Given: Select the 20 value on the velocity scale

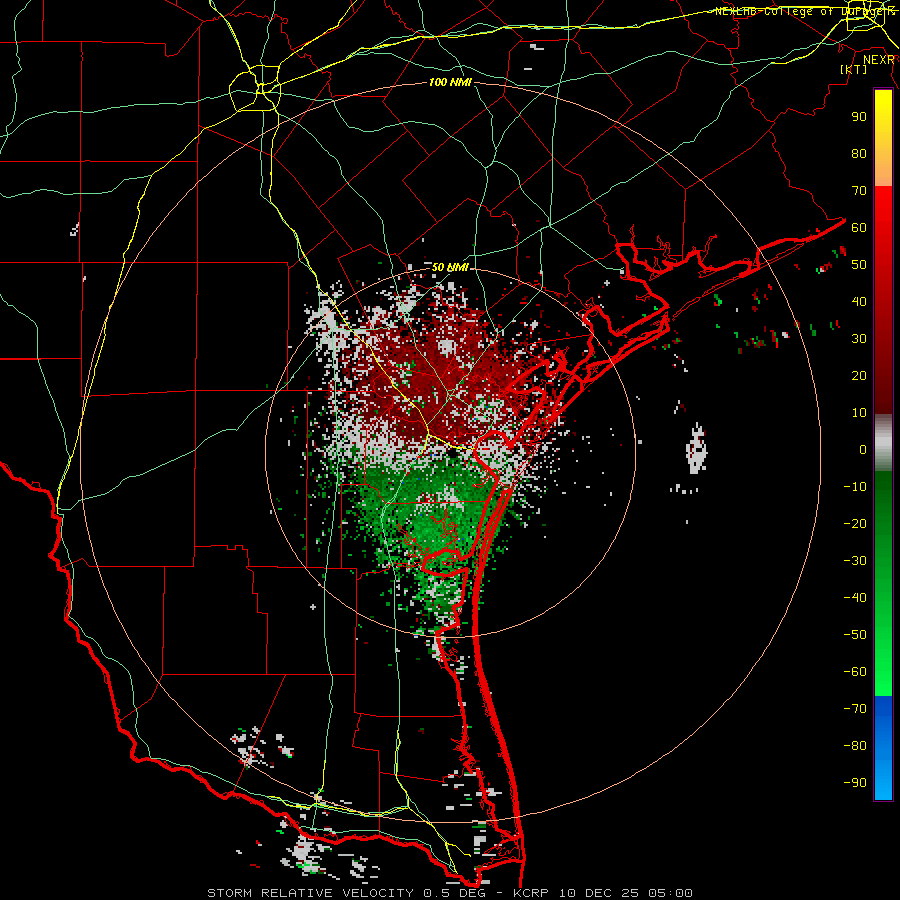Looking at the screenshot, I should coord(859,375).
